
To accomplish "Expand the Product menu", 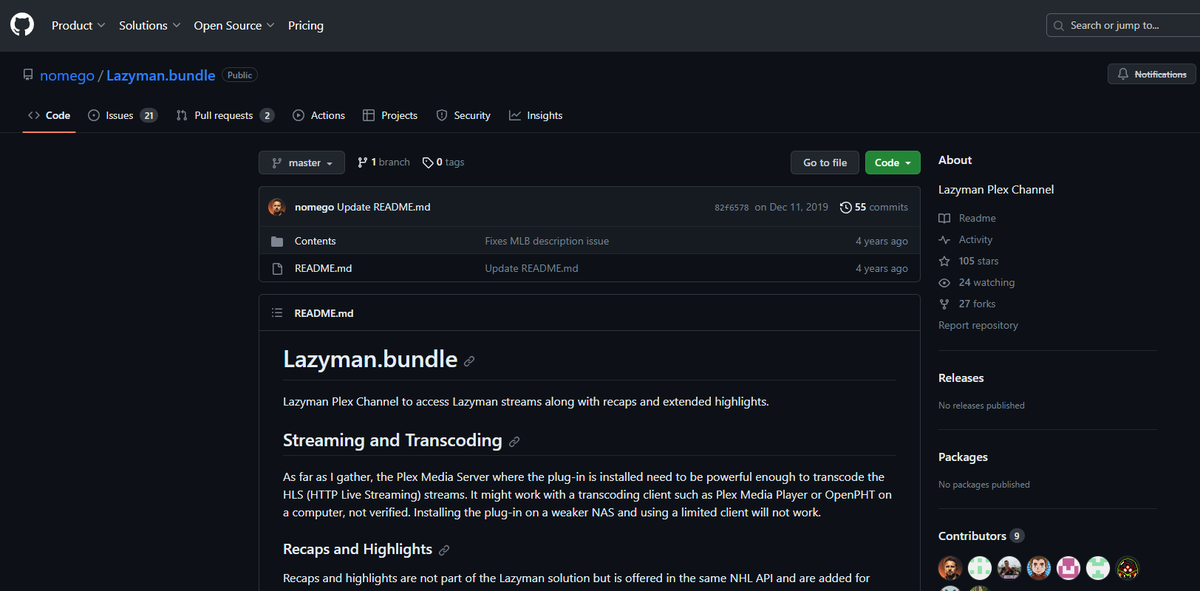I will (78, 25).
